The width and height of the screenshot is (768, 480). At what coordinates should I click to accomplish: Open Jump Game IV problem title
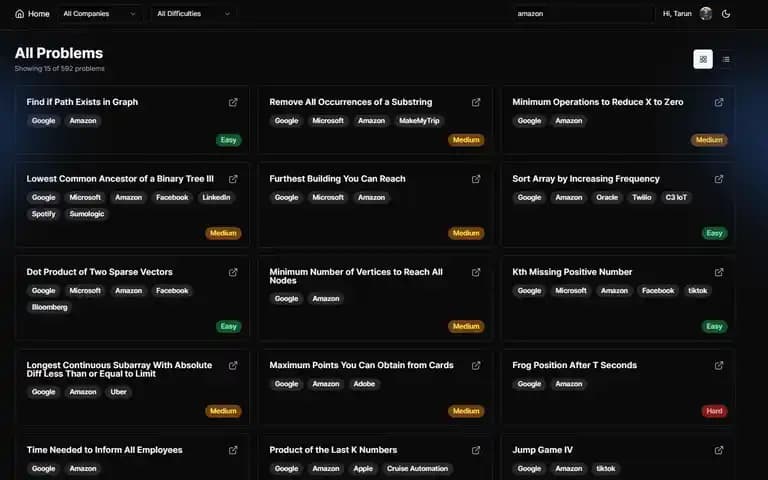coord(542,450)
